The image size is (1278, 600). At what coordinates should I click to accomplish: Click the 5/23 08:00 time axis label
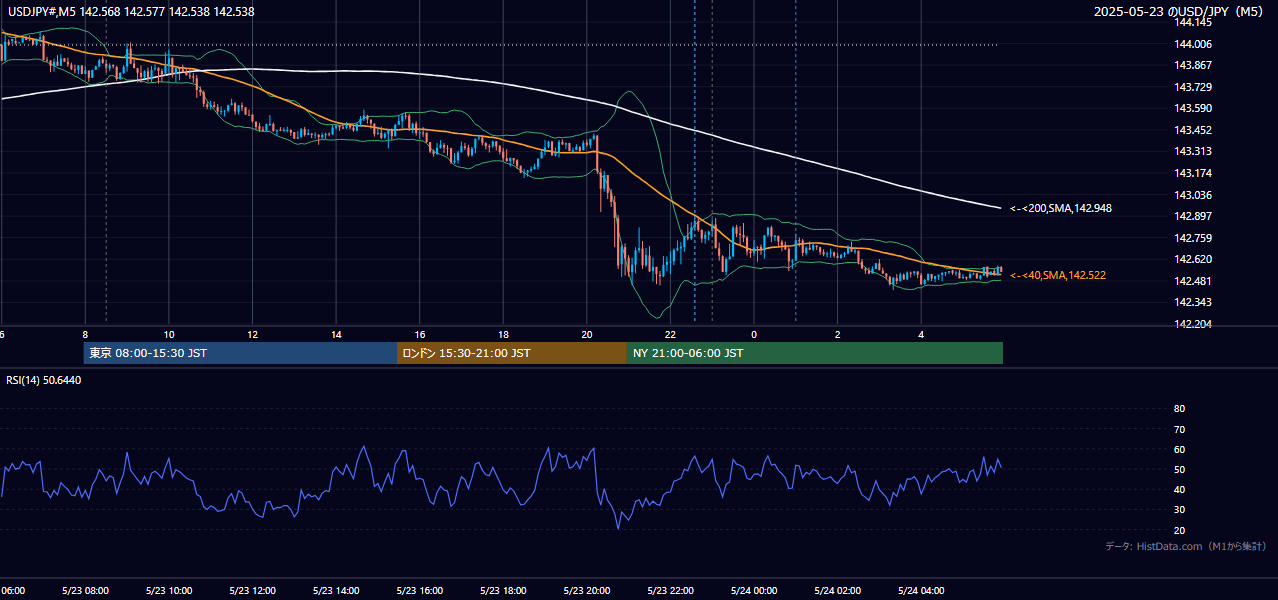point(84,591)
